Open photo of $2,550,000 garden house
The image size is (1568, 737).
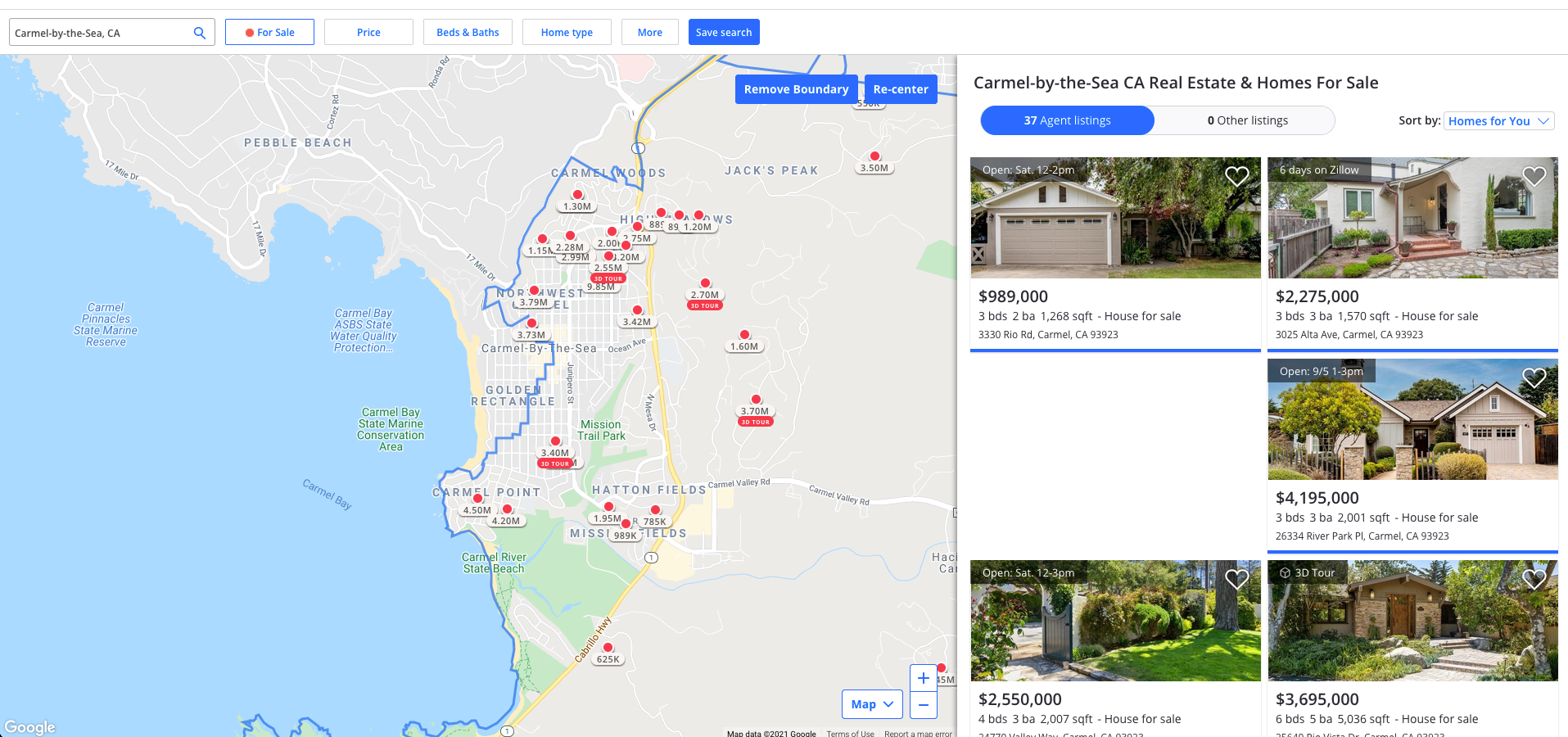tap(1115, 621)
